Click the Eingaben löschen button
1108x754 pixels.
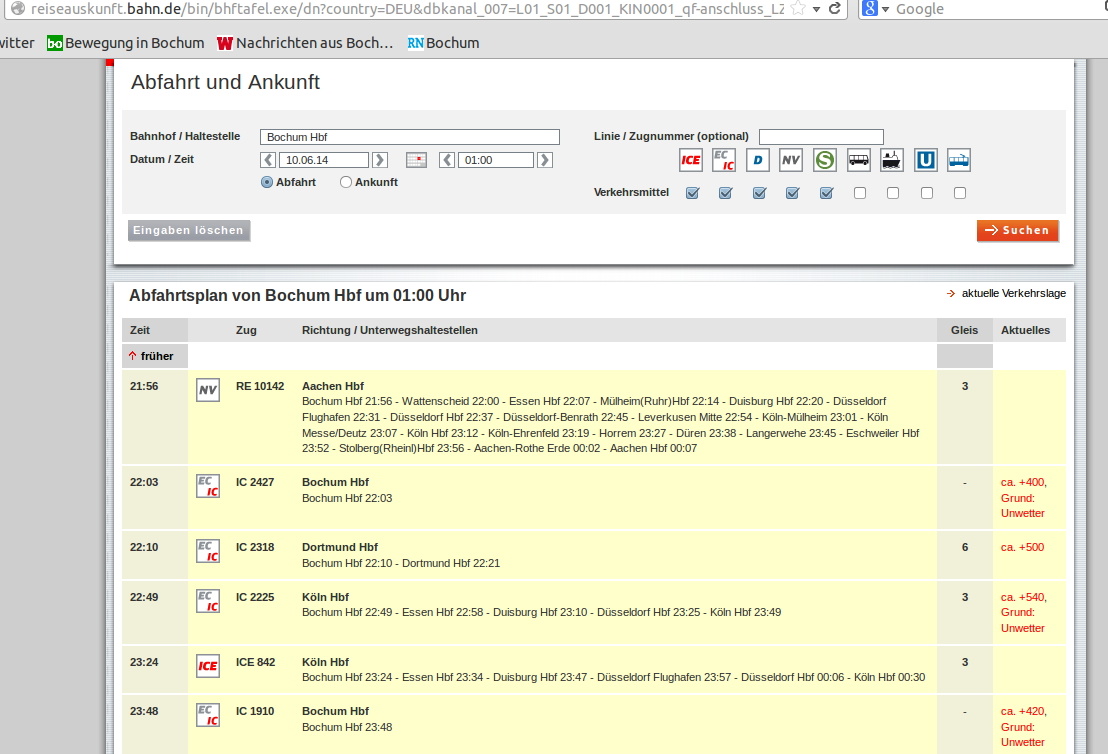(x=189, y=231)
